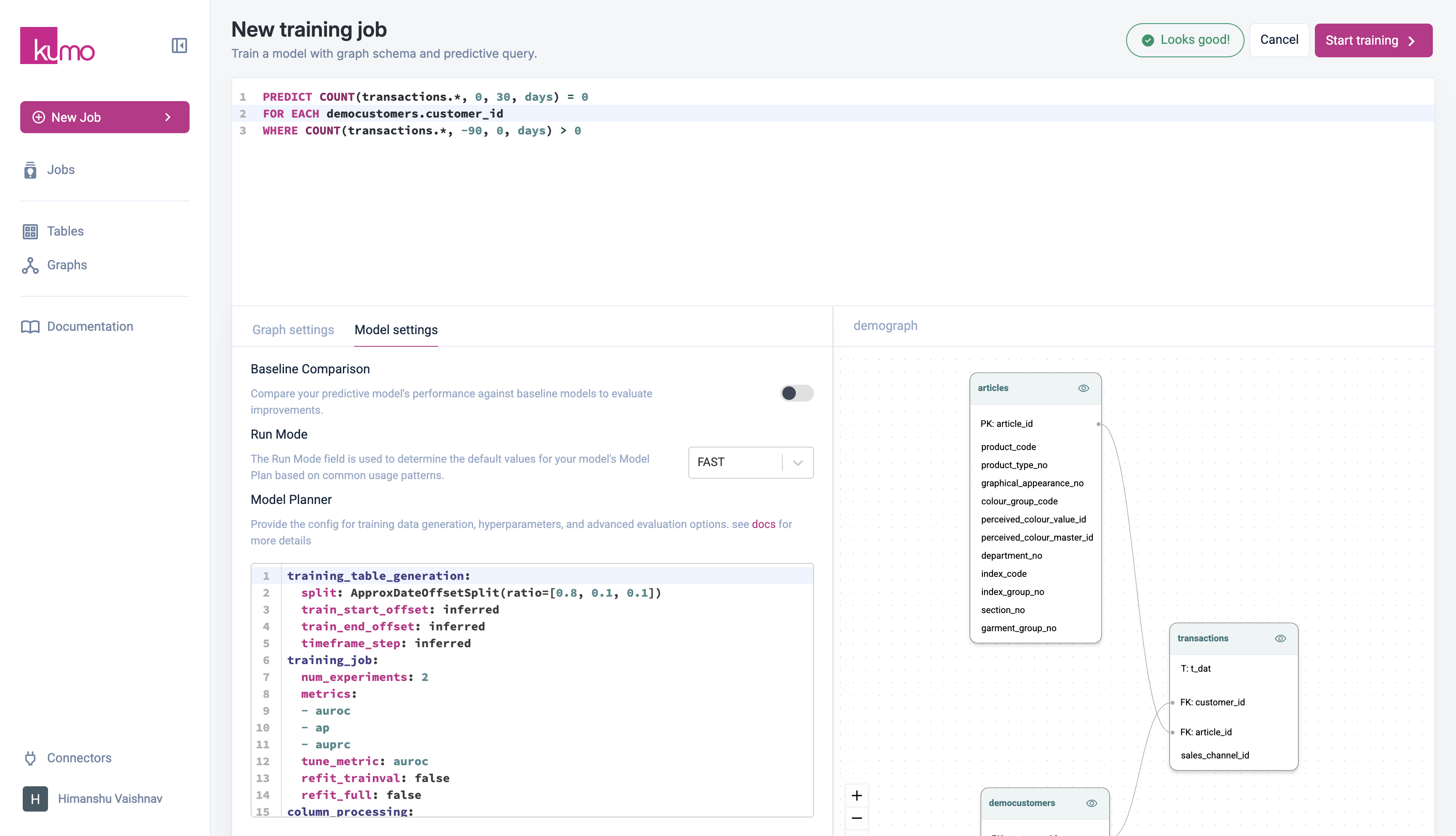Open Documentation from sidebar

(x=90, y=327)
